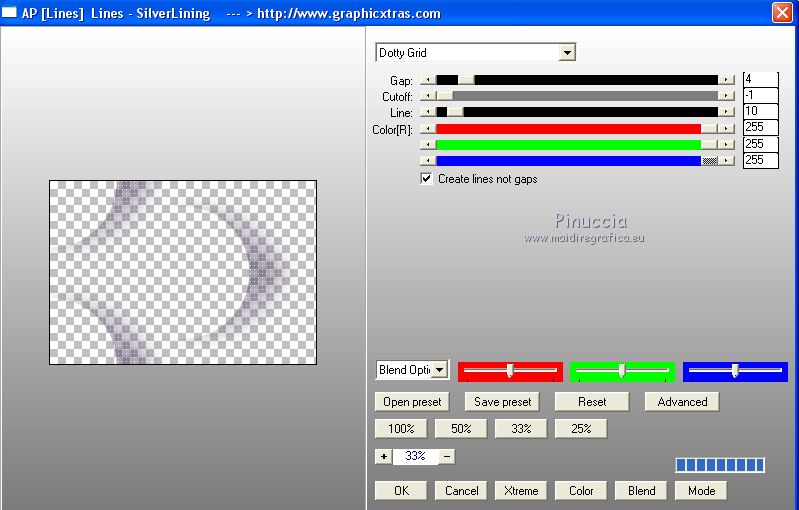The height and width of the screenshot is (510, 799).
Task: Toggle Create lines not gaps checkbox
Action: (426, 179)
